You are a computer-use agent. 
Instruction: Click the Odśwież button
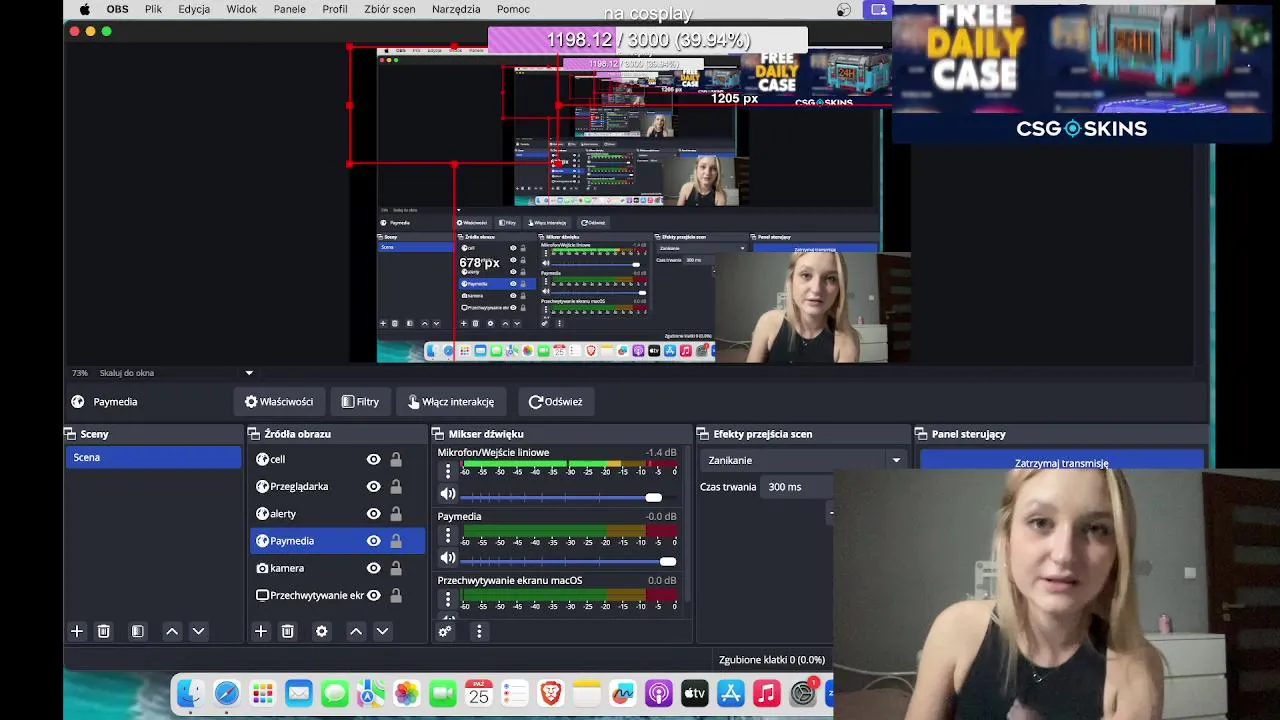pyautogui.click(x=555, y=402)
